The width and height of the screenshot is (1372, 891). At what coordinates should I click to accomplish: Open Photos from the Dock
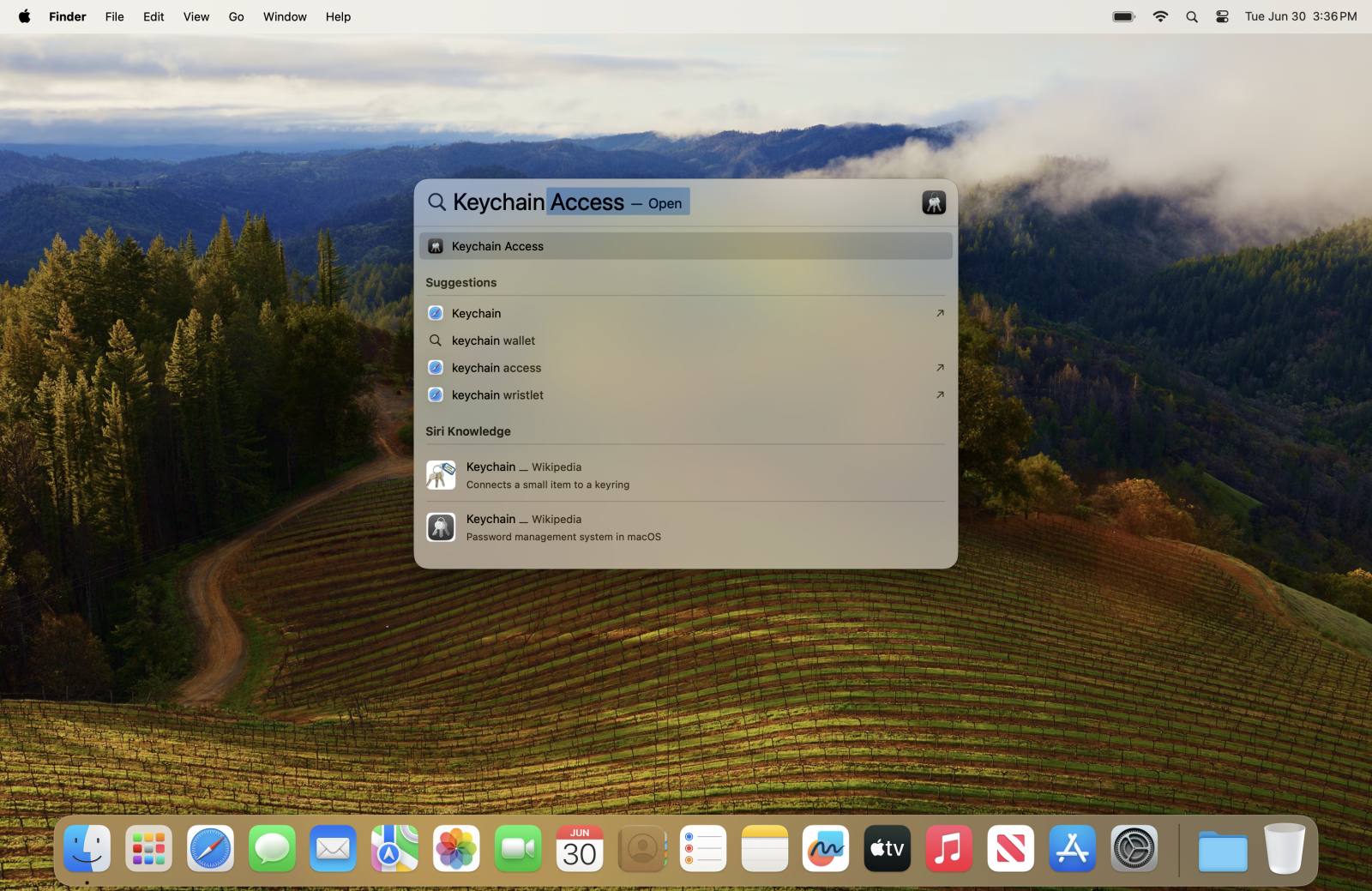(x=456, y=849)
